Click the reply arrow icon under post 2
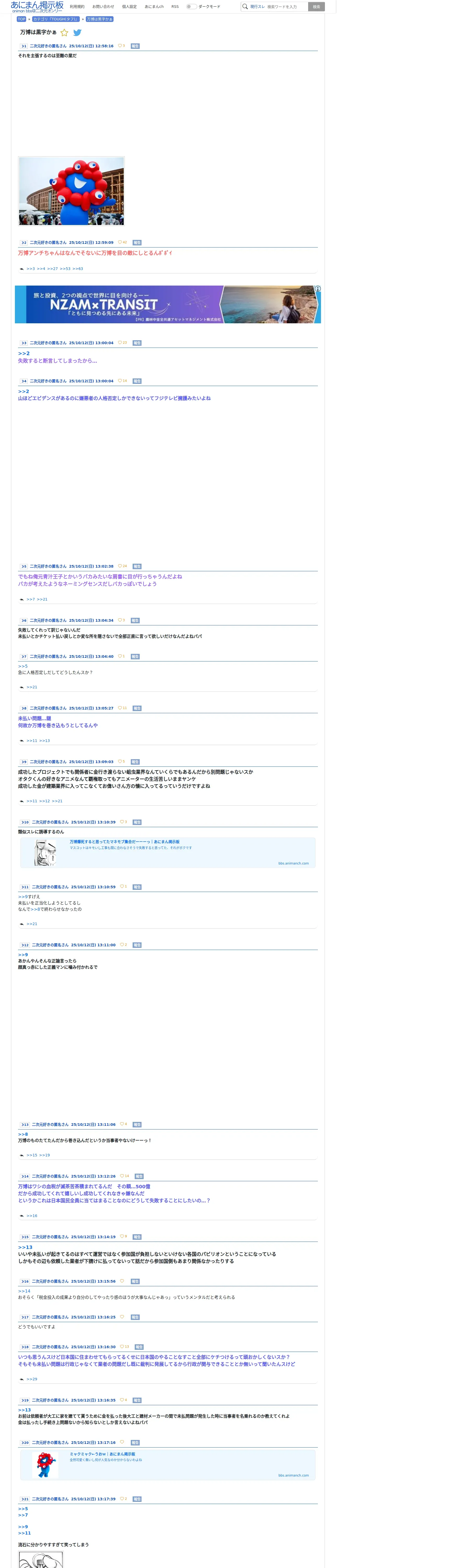The image size is (474, 1568). (x=21, y=269)
